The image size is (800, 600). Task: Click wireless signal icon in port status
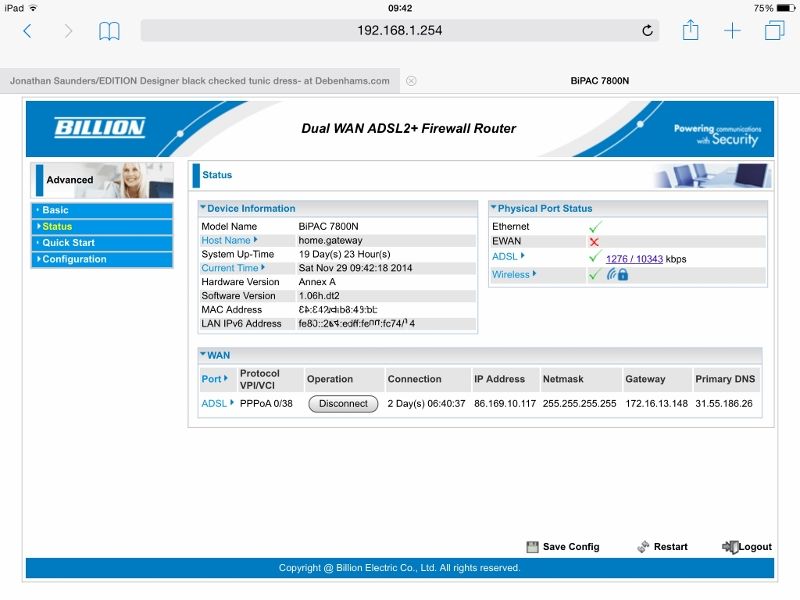[x=611, y=274]
